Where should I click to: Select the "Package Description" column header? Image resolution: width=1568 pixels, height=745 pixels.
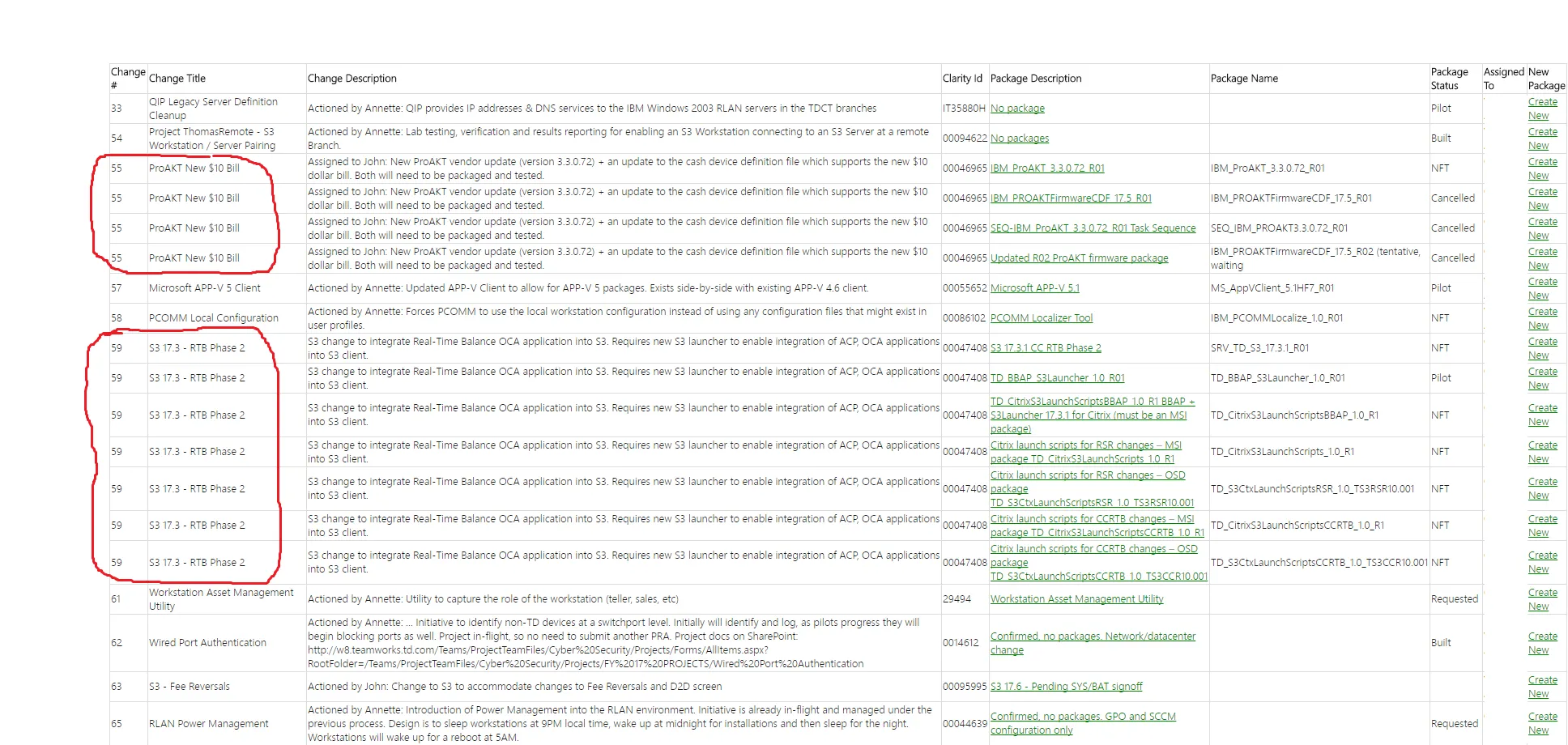[1036, 79]
